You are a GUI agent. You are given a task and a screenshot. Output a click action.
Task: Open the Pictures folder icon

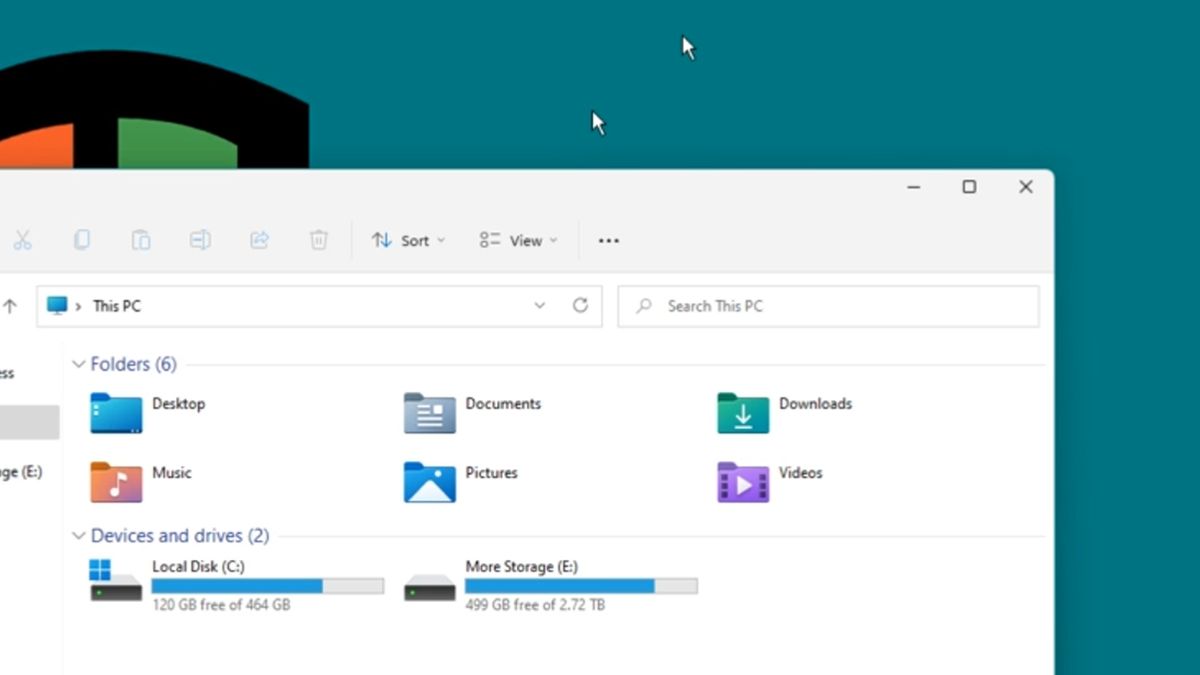428,482
